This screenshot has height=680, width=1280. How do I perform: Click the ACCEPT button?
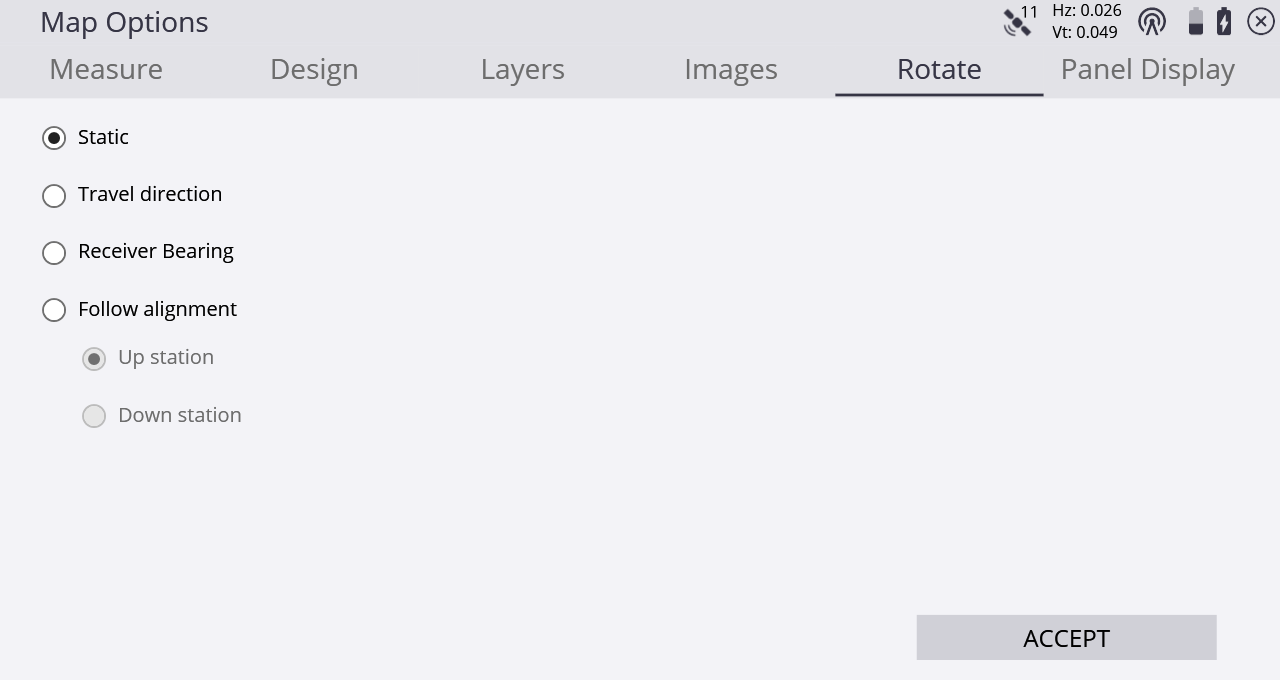tap(1066, 638)
